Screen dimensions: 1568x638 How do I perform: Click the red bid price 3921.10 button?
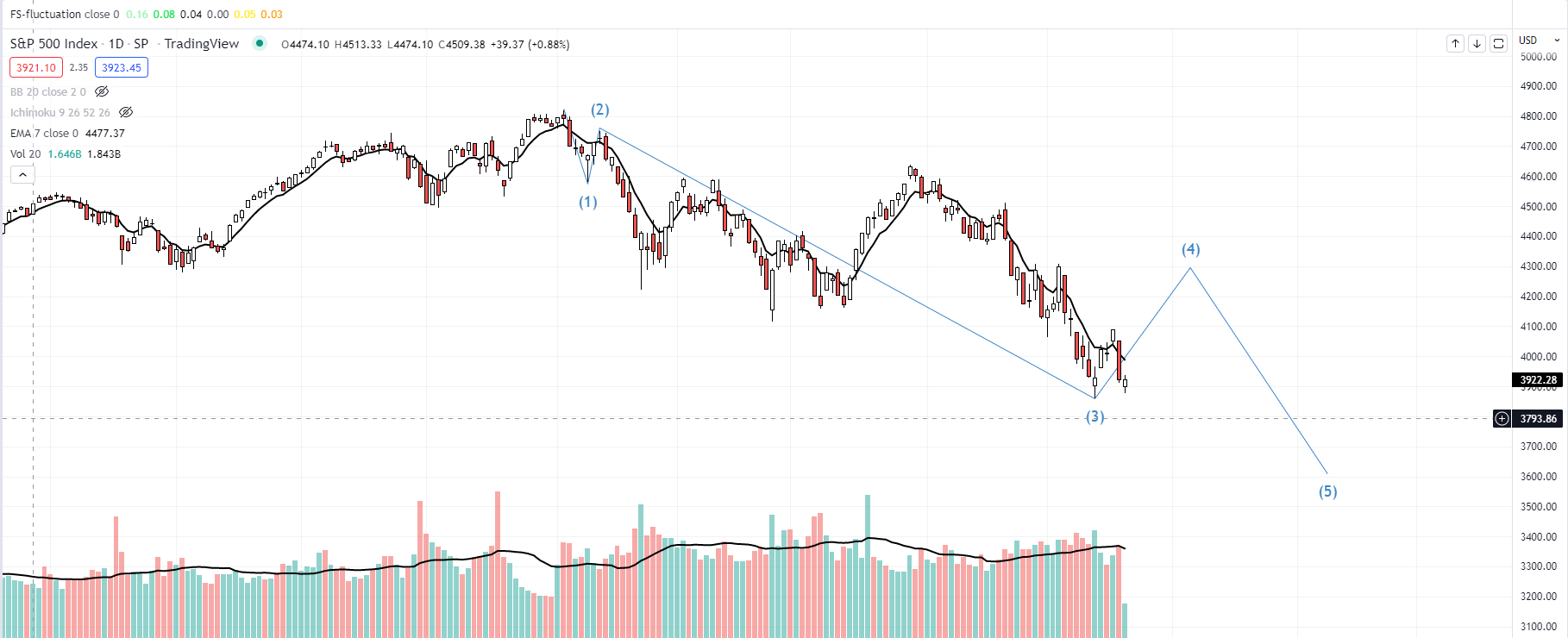pyautogui.click(x=35, y=66)
